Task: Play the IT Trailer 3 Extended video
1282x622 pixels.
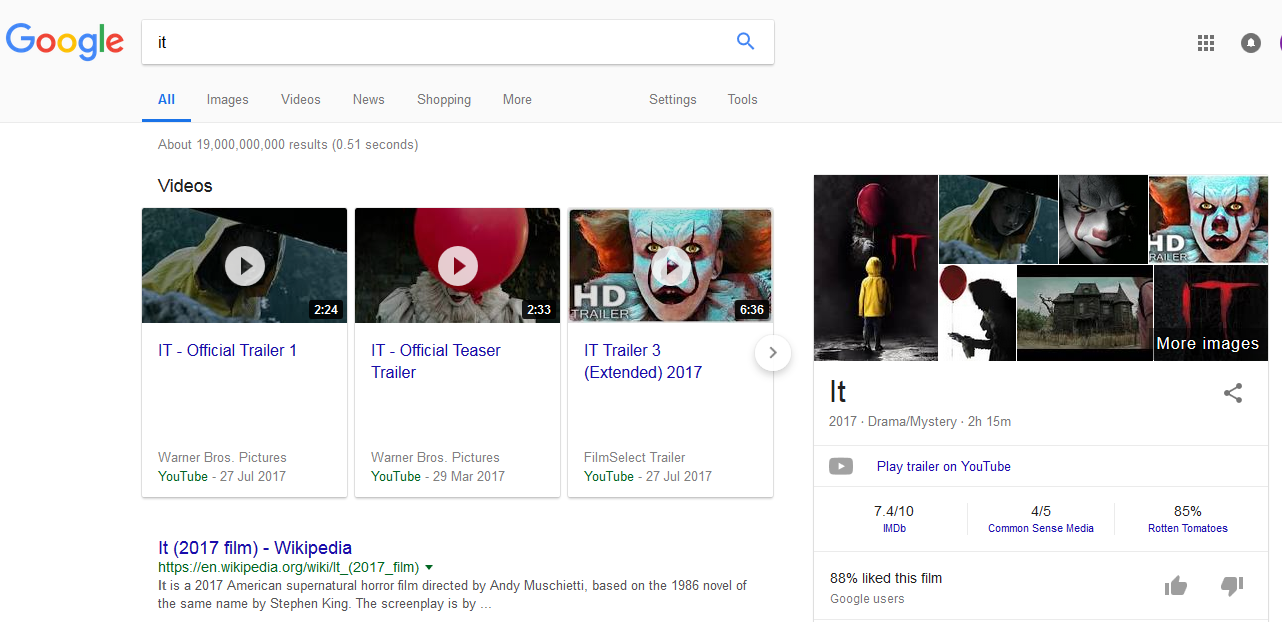Action: (x=671, y=266)
